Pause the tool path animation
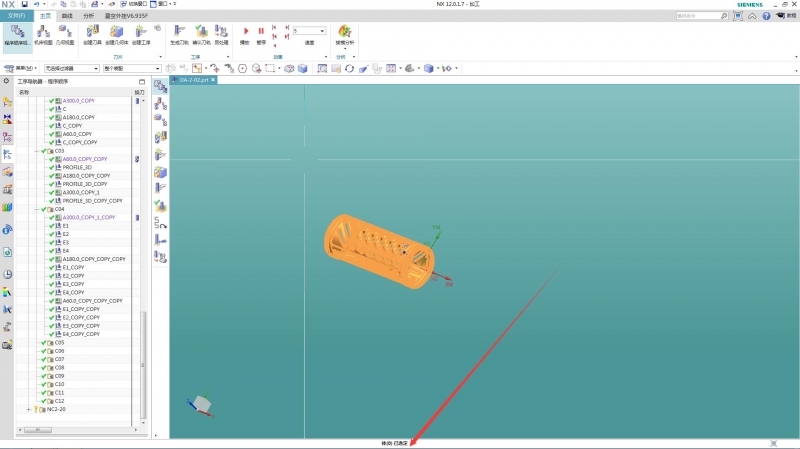 261,36
